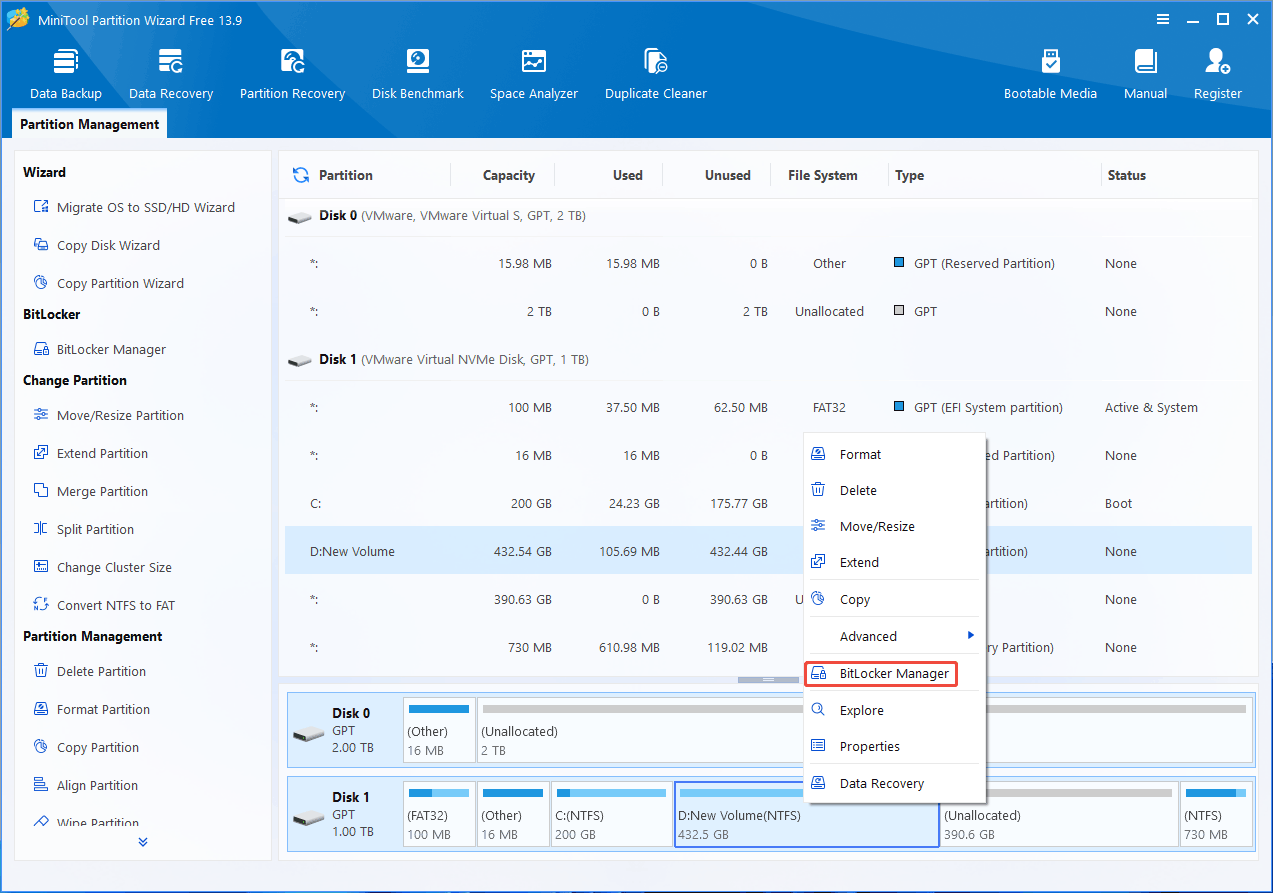Choose Move/Resize Partition in sidebar
Viewport: 1273px width, 893px height.
pos(108,415)
